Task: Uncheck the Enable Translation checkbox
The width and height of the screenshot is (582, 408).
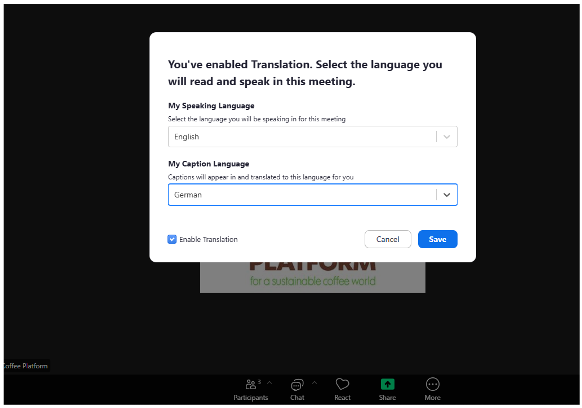Action: coord(172,239)
